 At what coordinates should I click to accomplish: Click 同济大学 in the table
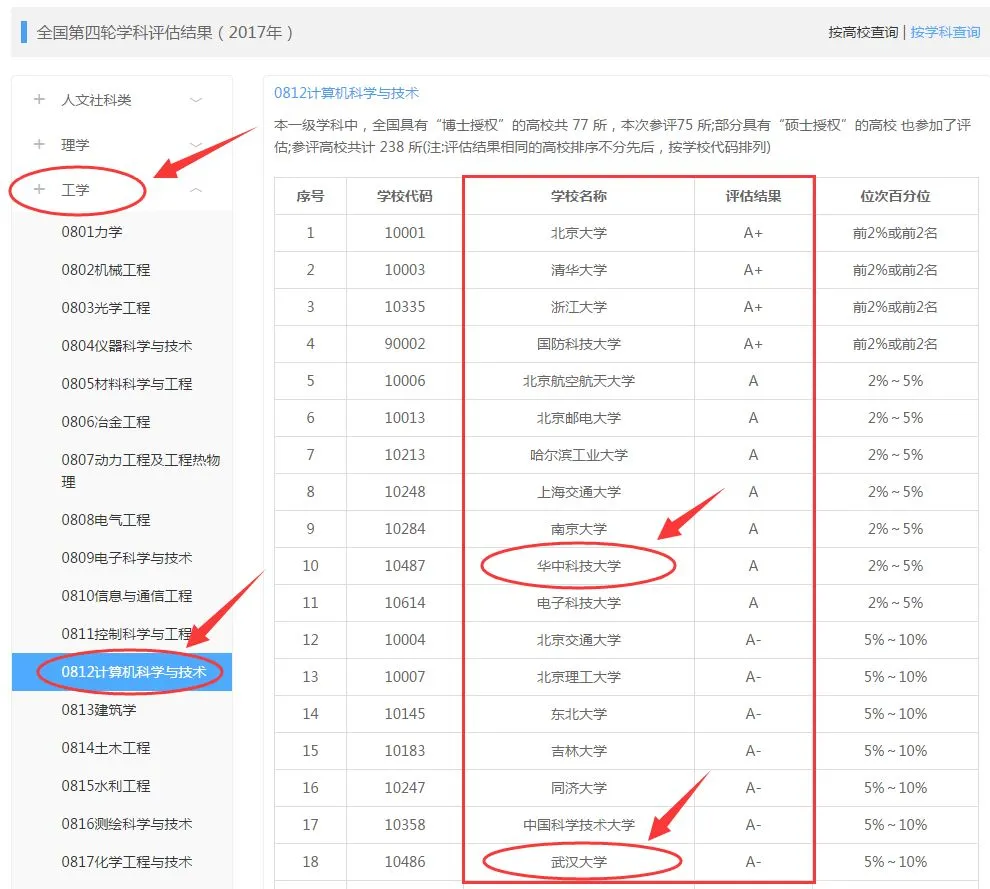pyautogui.click(x=578, y=787)
